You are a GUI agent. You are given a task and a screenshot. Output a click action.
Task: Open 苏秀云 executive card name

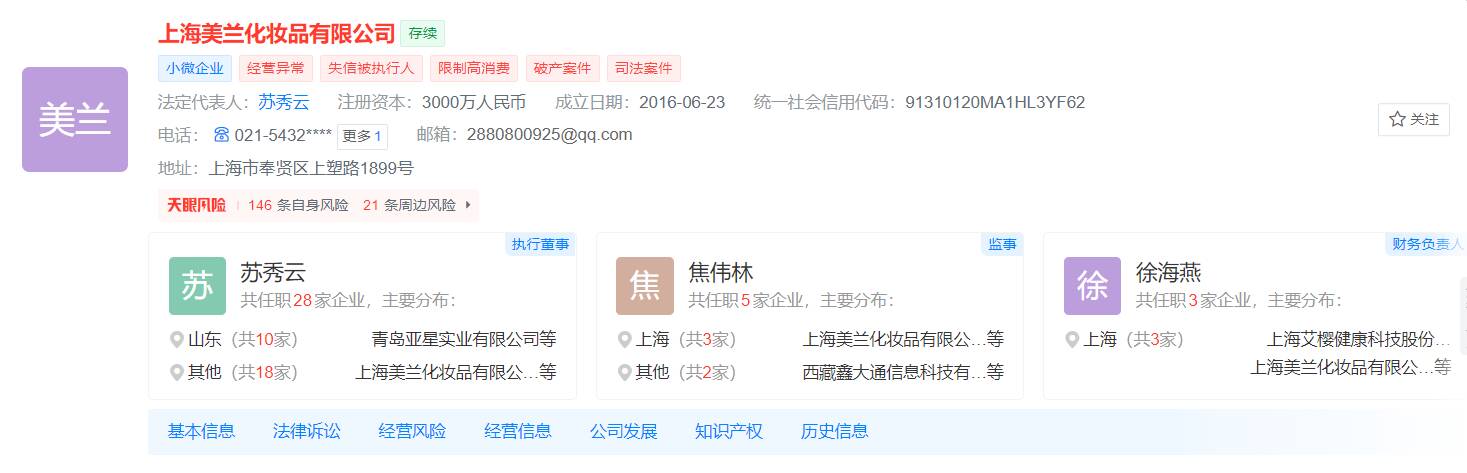(x=273, y=272)
